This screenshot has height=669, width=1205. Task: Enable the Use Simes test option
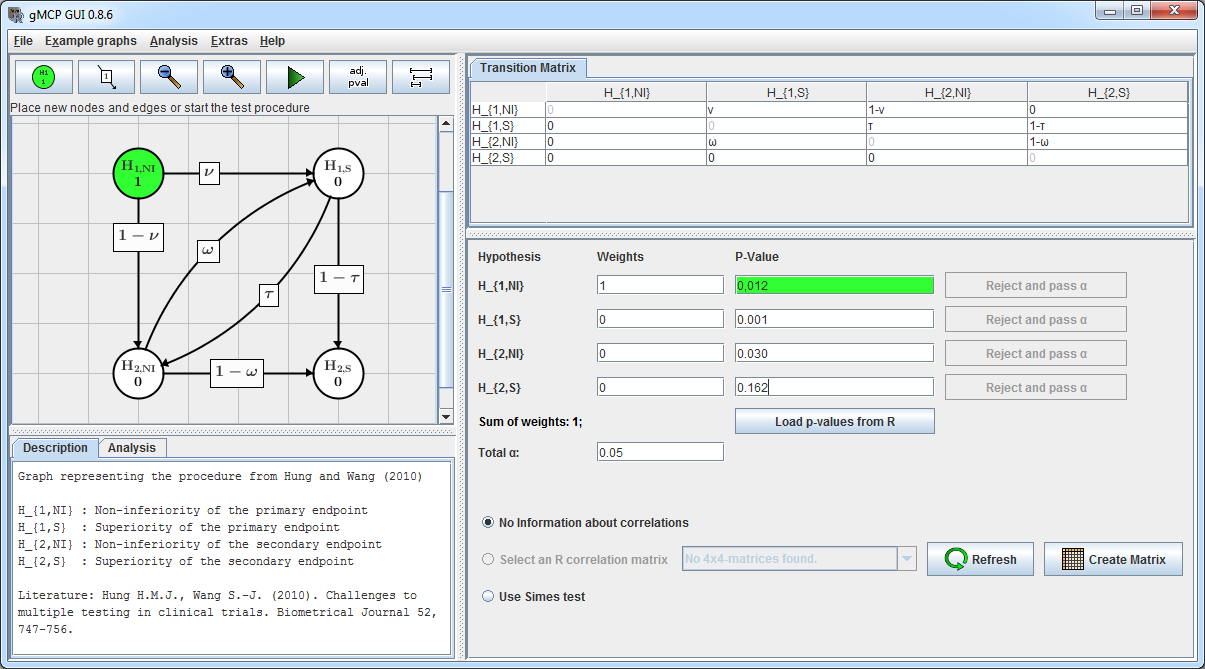pyautogui.click(x=489, y=596)
